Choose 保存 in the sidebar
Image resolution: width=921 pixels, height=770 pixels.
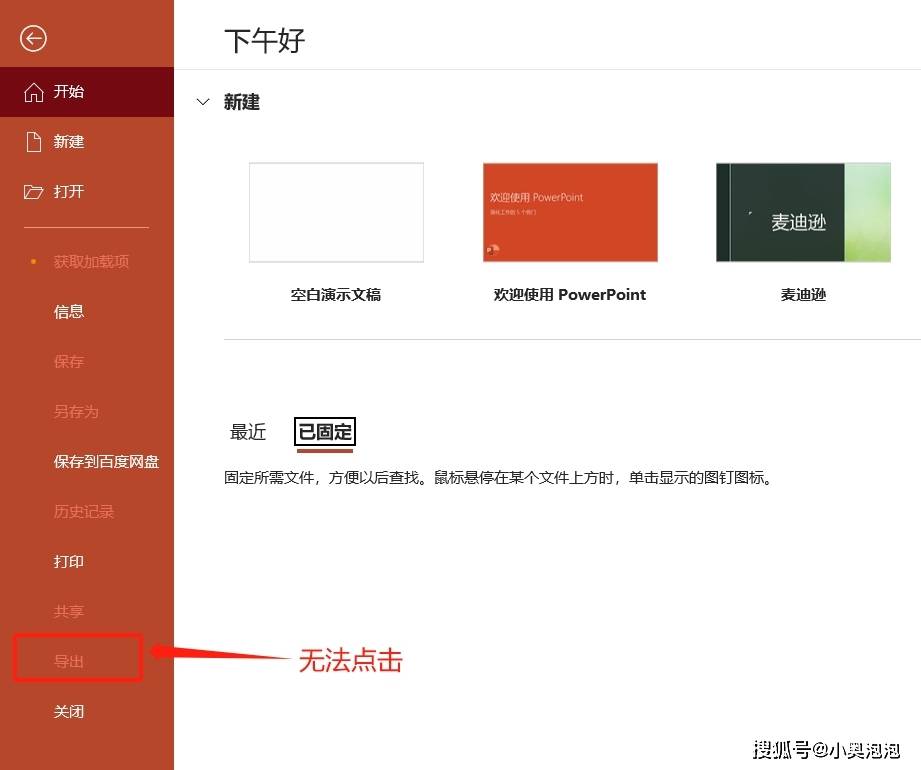87,361
